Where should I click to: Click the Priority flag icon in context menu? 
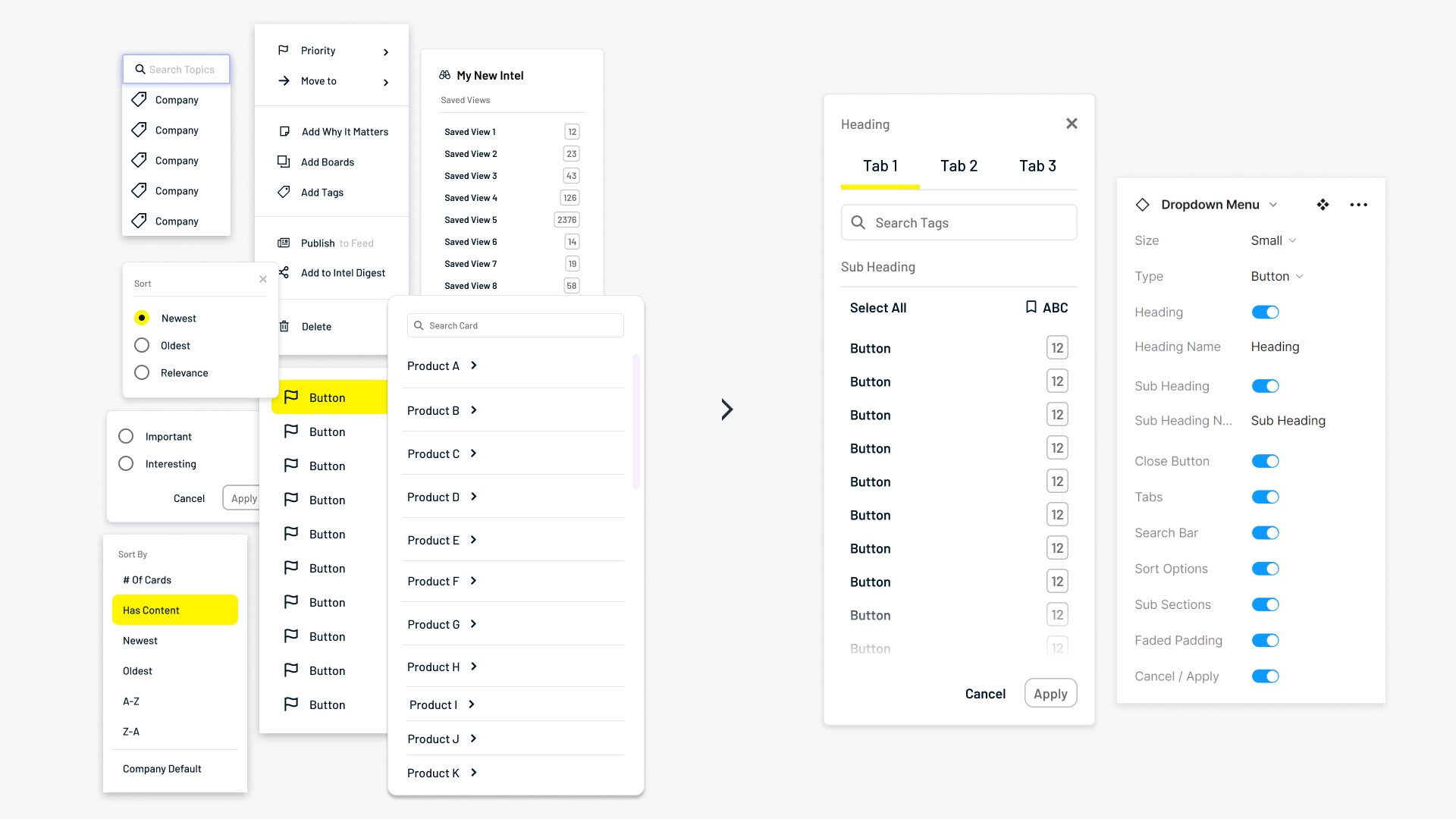pyautogui.click(x=283, y=50)
